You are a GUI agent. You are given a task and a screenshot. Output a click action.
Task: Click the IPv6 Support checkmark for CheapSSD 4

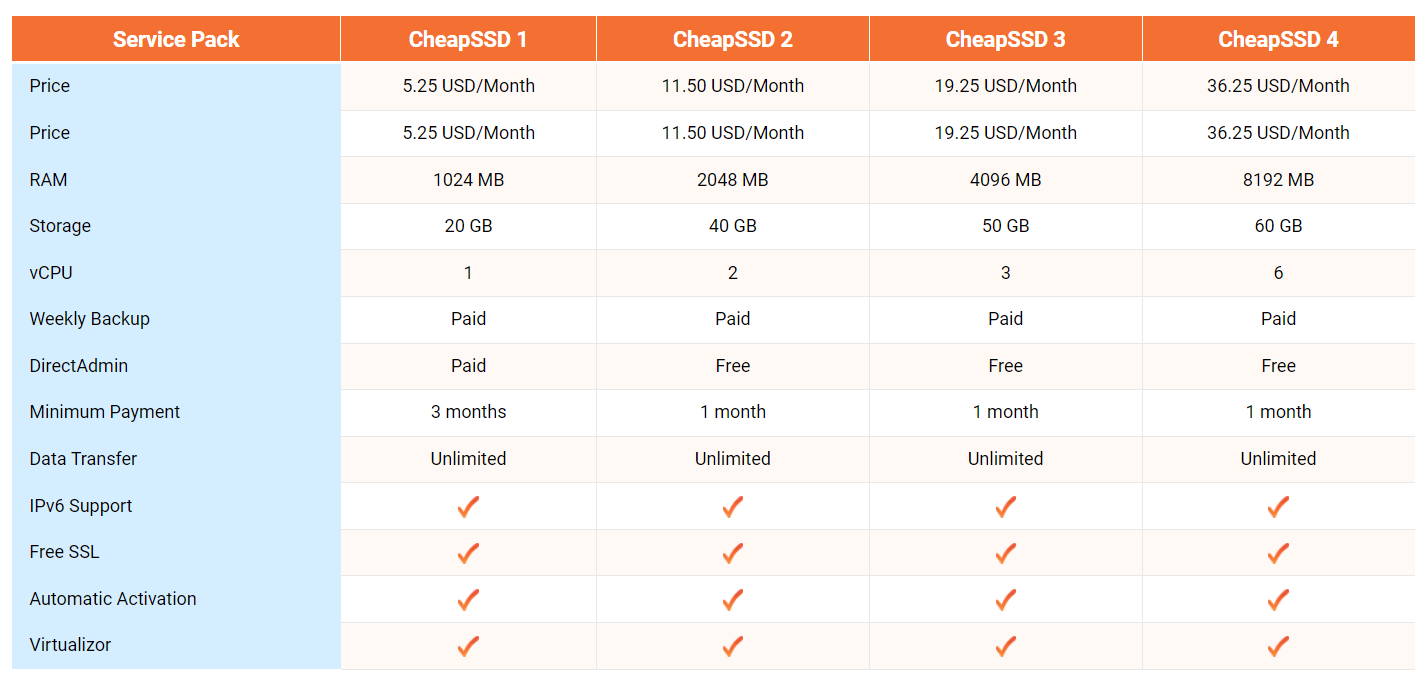pyautogui.click(x=1278, y=506)
